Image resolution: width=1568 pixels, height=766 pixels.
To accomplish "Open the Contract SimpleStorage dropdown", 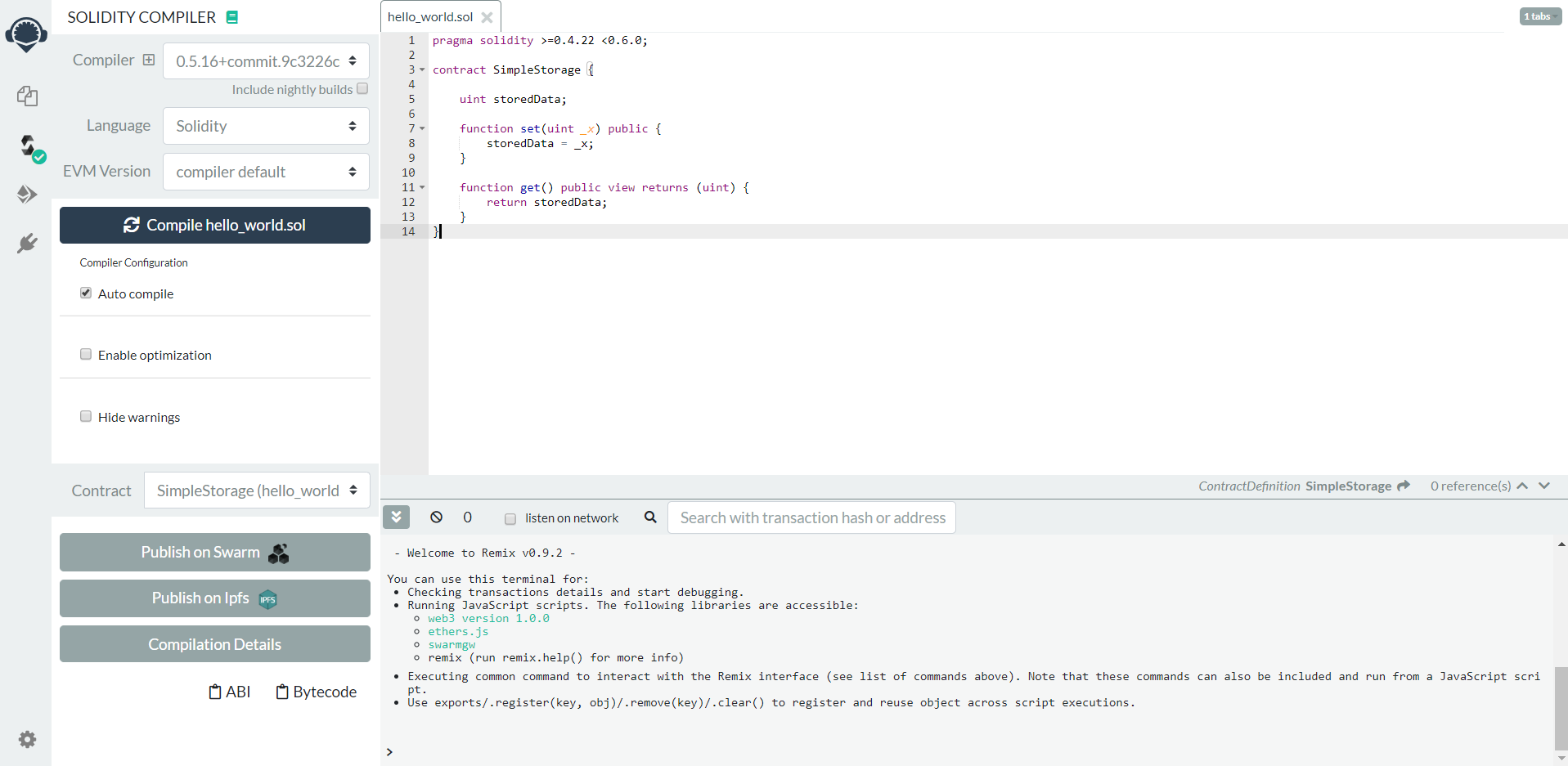I will pyautogui.click(x=257, y=491).
